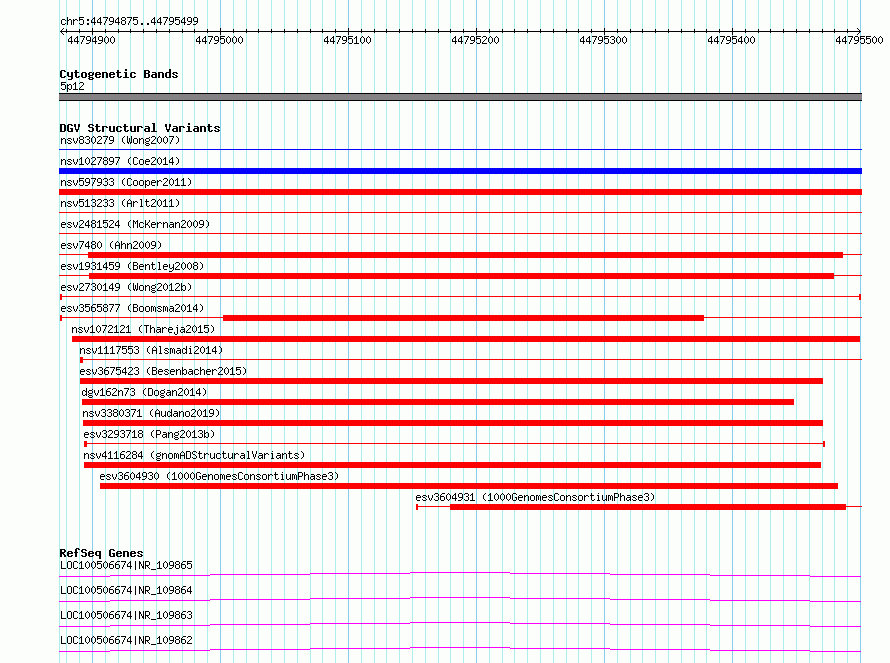Open the LOC100506674|NR_109862 gene label

pos(127,640)
